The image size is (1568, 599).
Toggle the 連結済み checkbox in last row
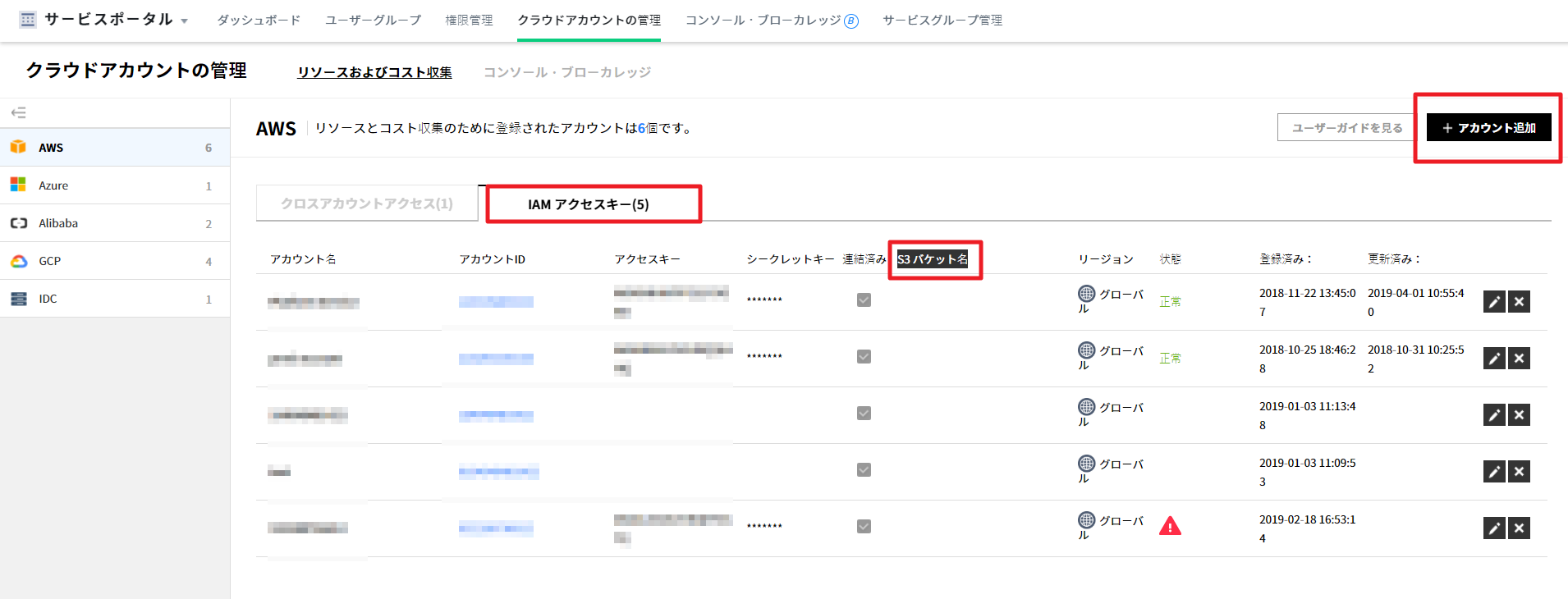click(864, 527)
